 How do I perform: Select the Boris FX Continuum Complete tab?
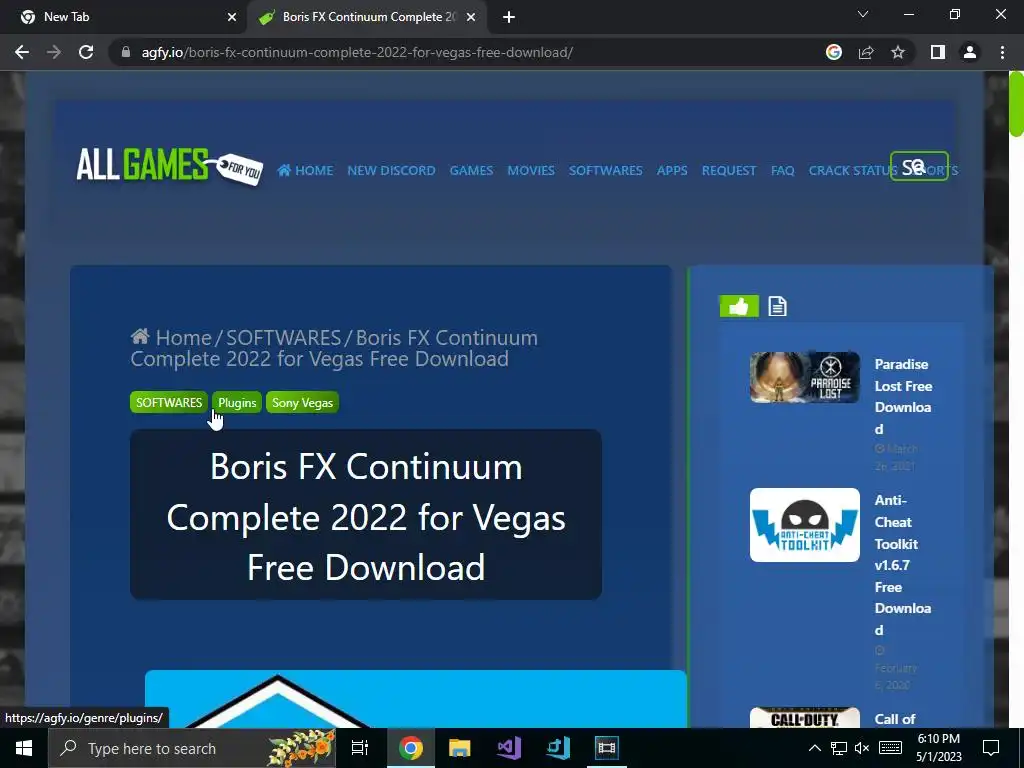(x=366, y=17)
